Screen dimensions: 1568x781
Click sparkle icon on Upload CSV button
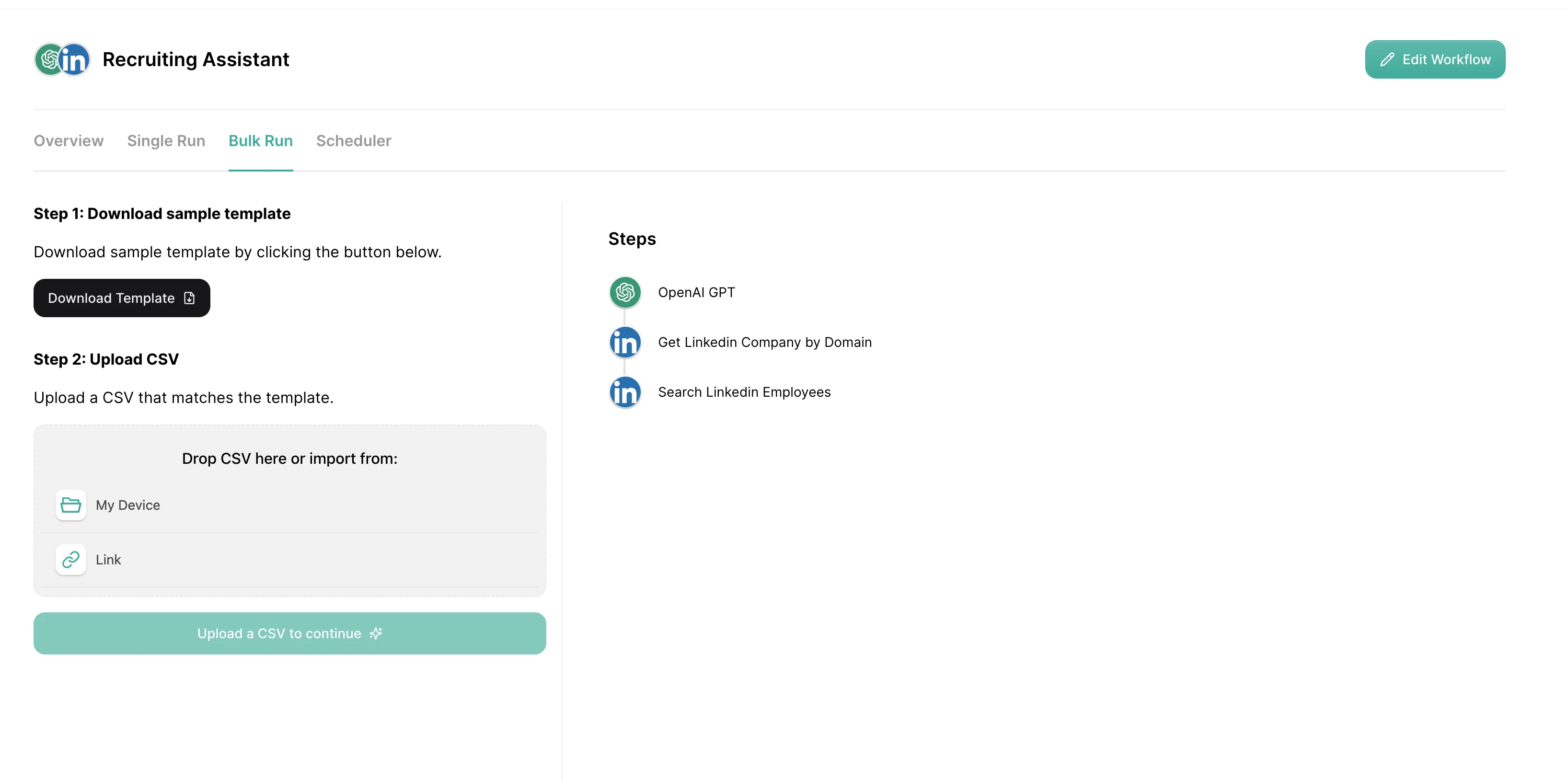(376, 633)
